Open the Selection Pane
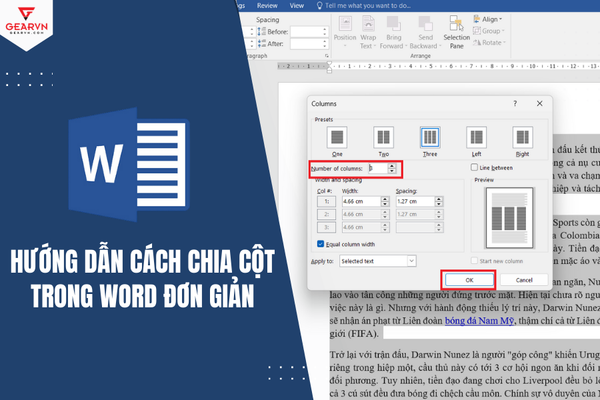 click(457, 31)
